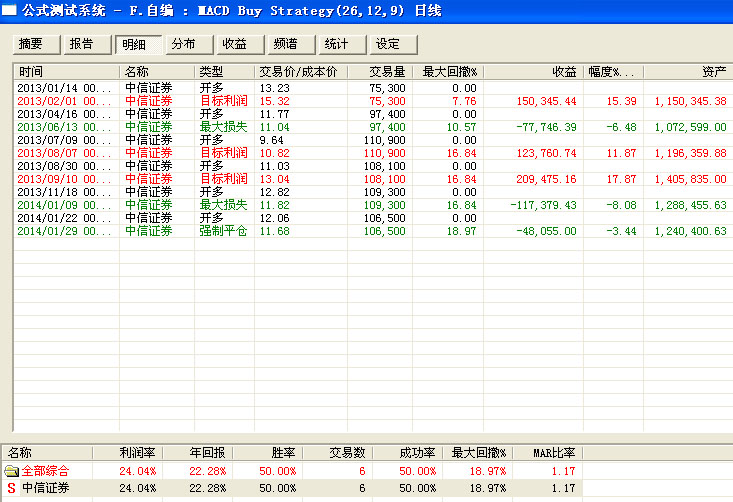Click the loss value -117,379.43
733x502 pixels.
[543, 205]
